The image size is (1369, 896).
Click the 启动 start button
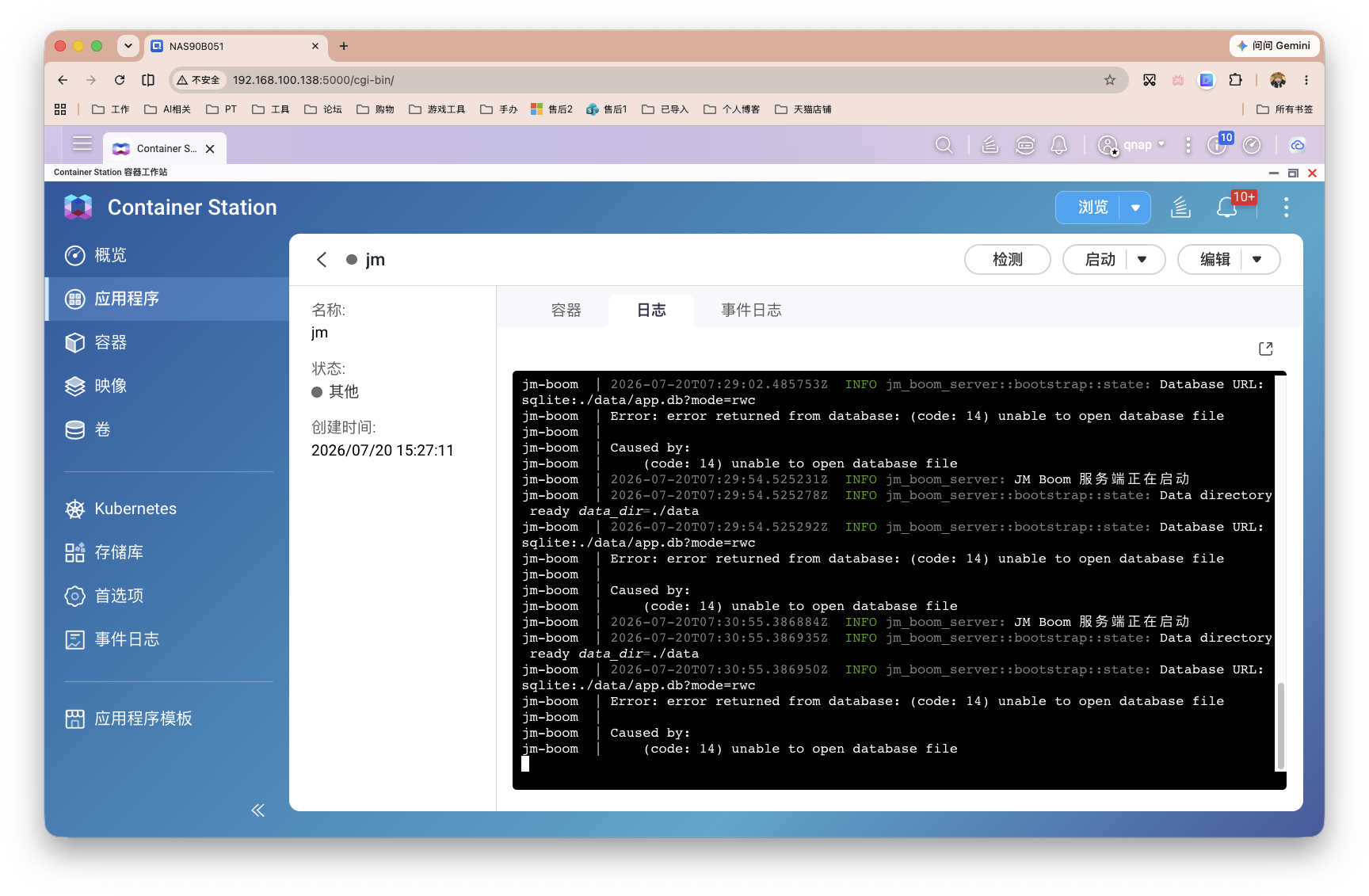(x=1100, y=260)
